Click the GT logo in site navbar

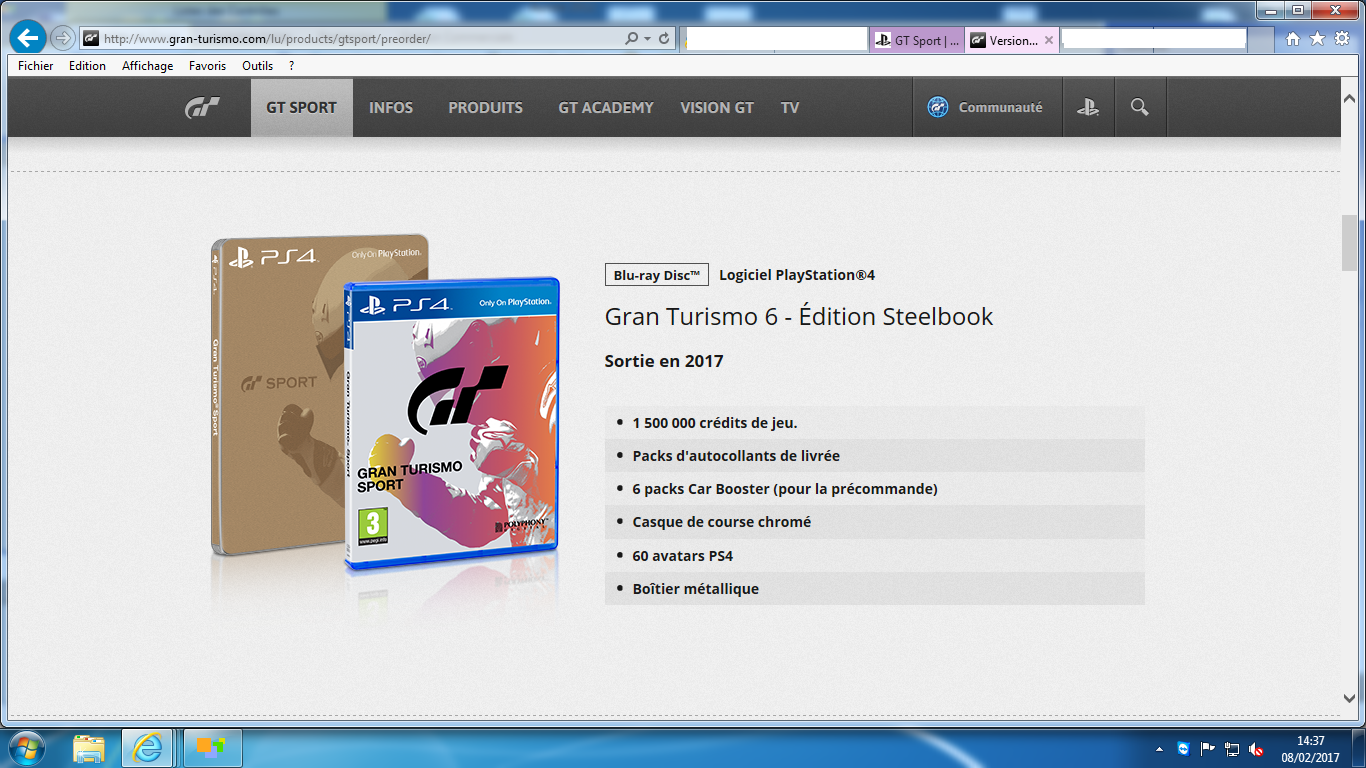[203, 108]
